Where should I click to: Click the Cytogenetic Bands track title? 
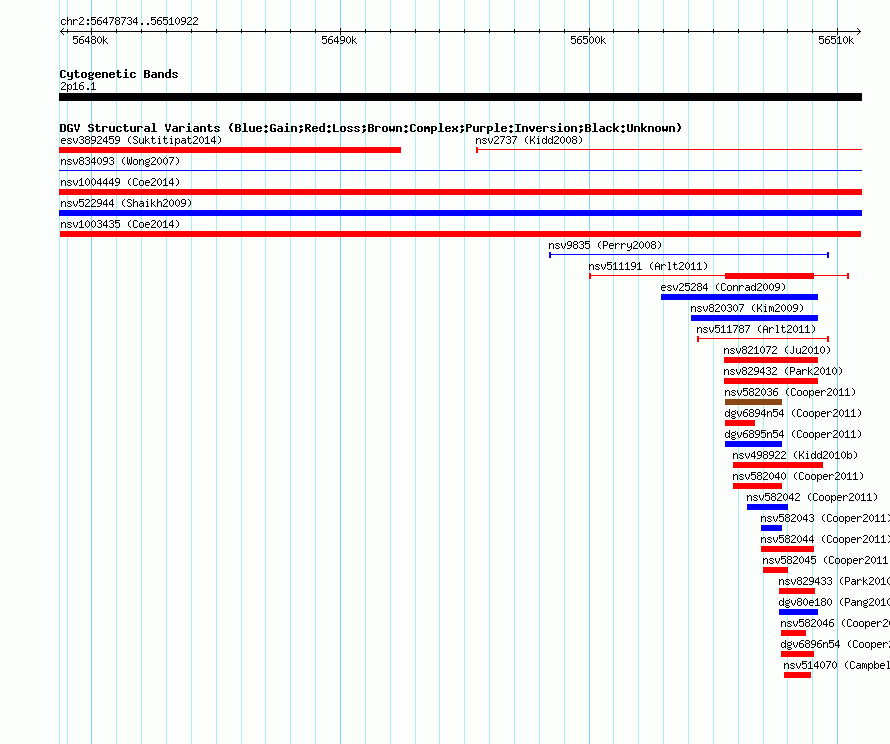point(119,74)
